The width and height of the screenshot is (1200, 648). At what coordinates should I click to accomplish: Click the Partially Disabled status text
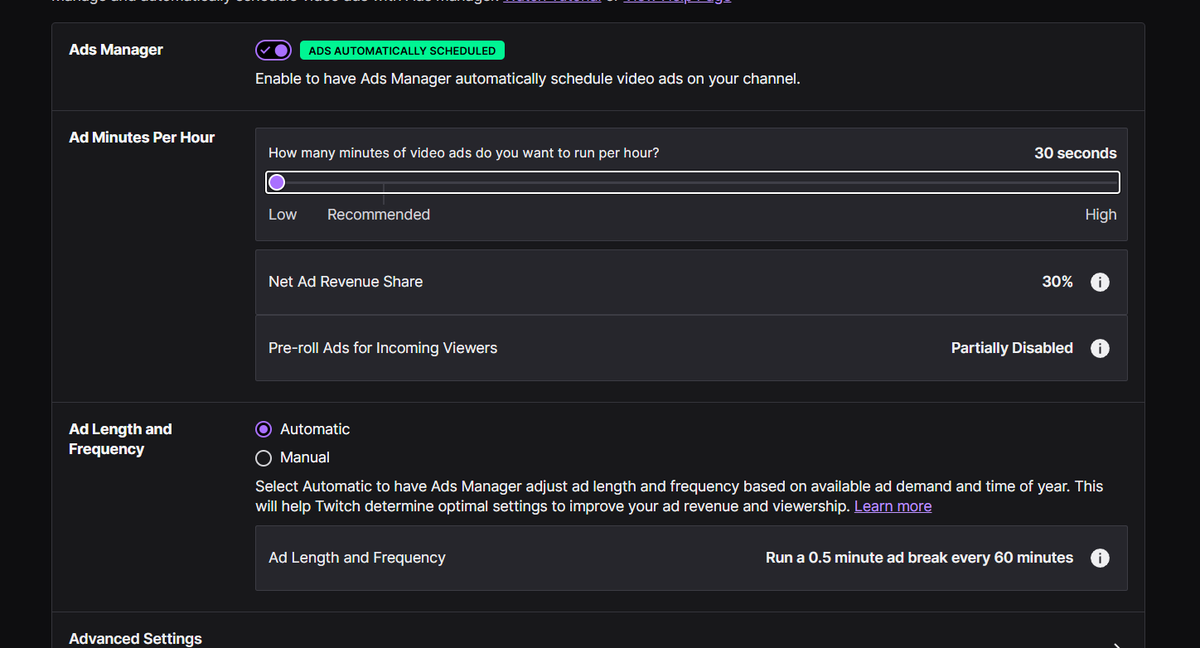point(1012,348)
